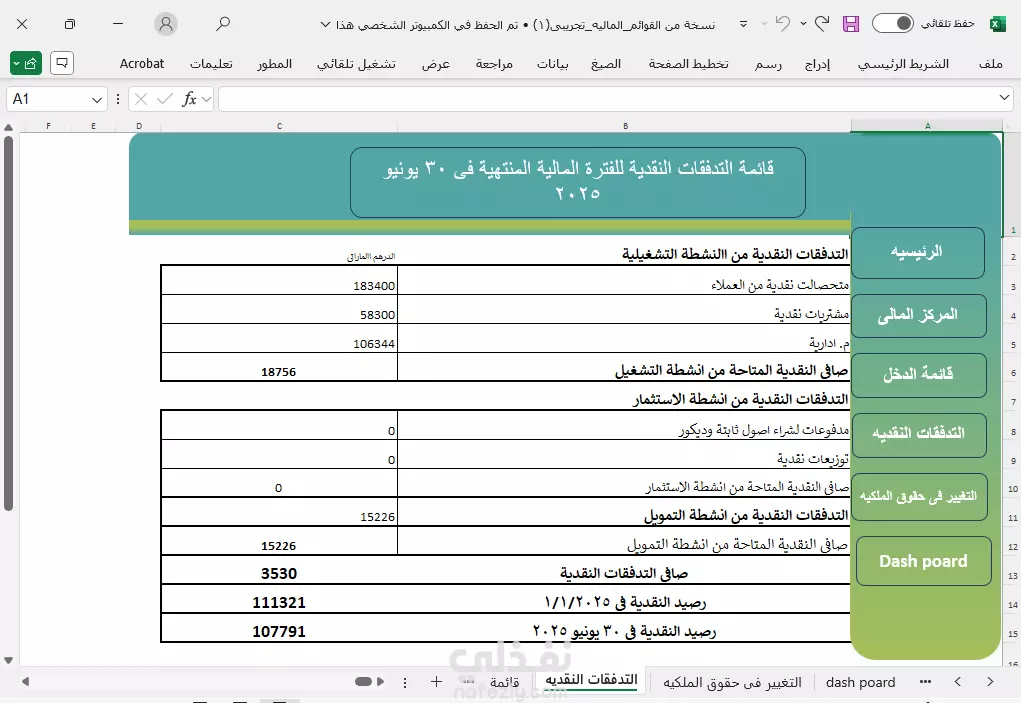
Task: Expand the Name Box dropdown arrow
Action: (97, 100)
